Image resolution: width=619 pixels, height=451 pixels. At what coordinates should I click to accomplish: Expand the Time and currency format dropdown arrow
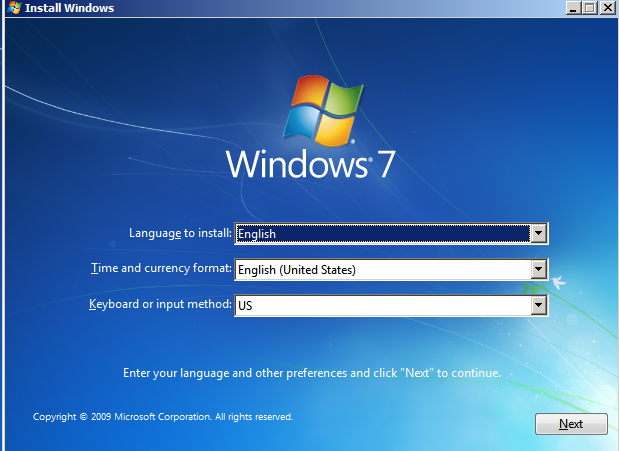pyautogui.click(x=538, y=269)
